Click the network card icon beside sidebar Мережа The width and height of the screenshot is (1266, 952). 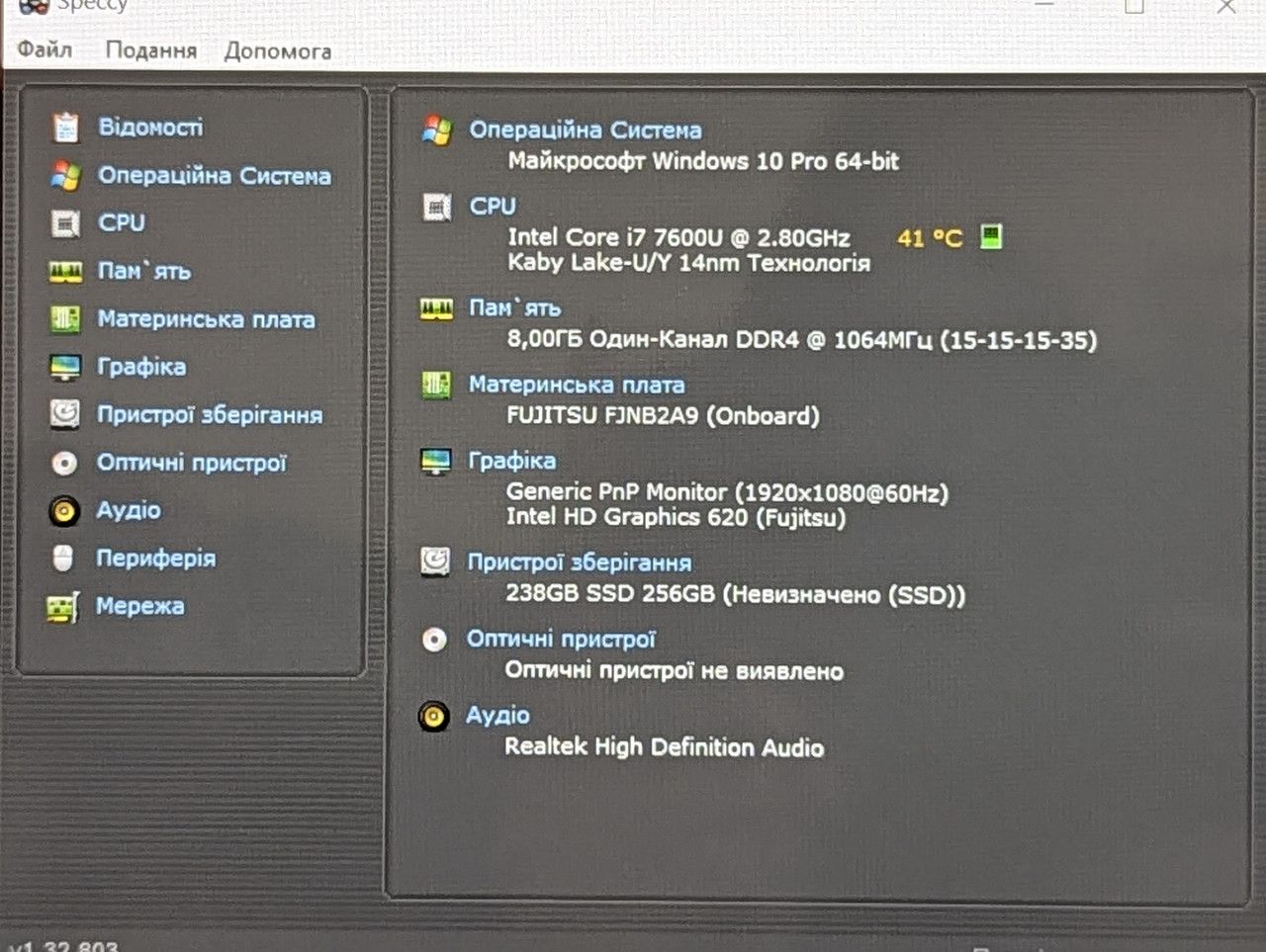62,607
